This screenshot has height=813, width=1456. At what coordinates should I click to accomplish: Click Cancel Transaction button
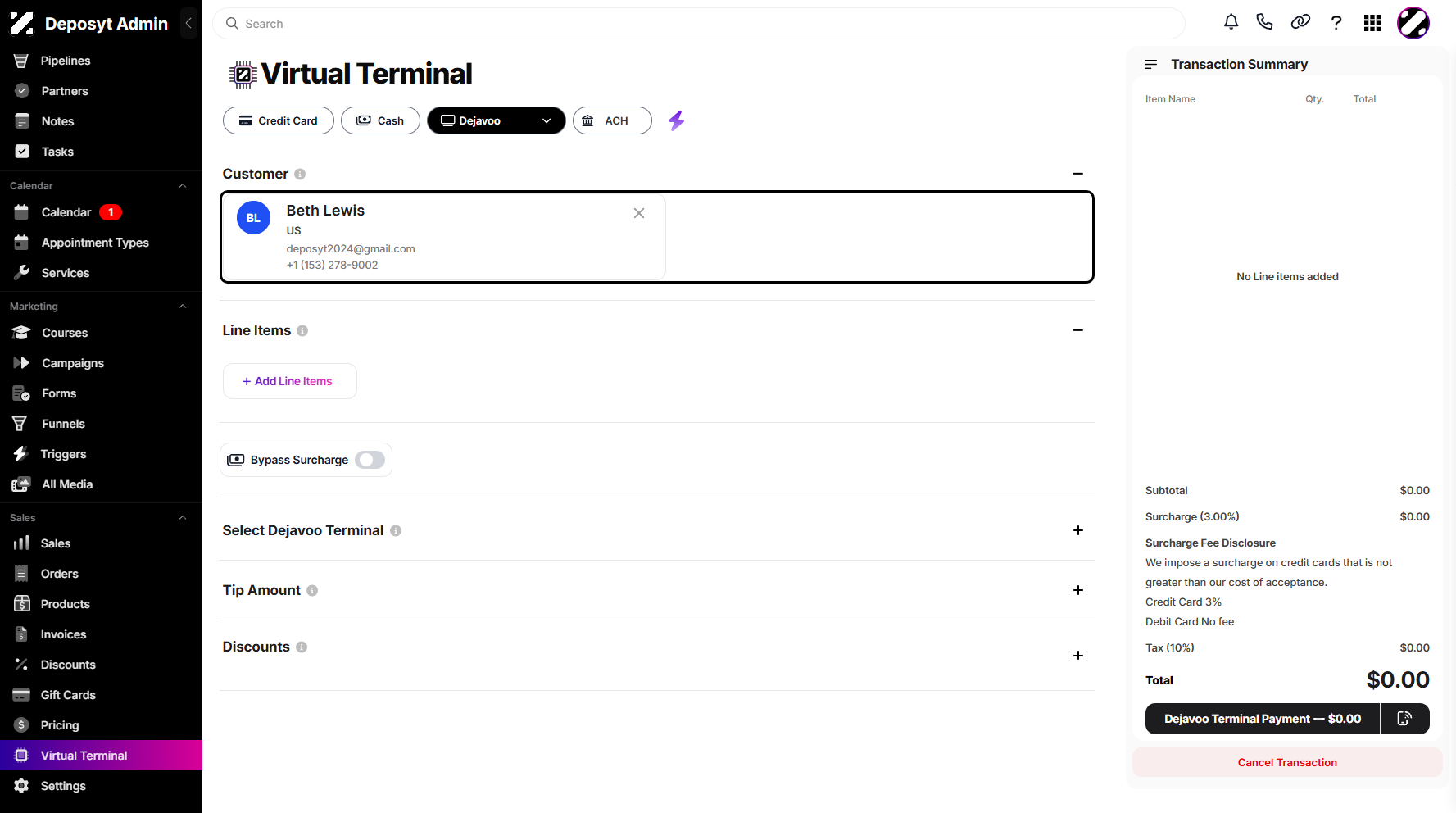1287,762
